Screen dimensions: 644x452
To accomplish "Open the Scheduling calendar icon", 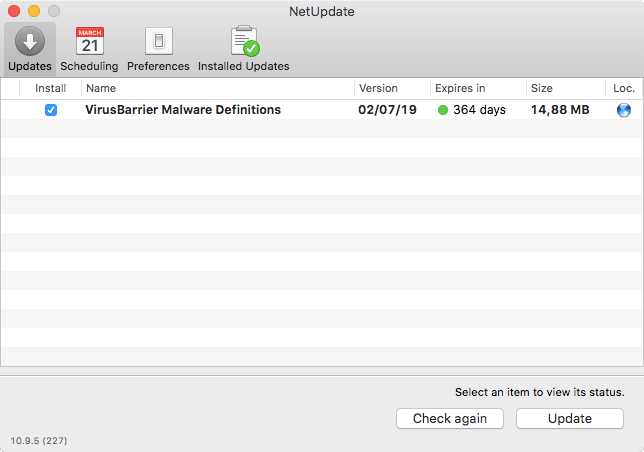I will click(90, 41).
